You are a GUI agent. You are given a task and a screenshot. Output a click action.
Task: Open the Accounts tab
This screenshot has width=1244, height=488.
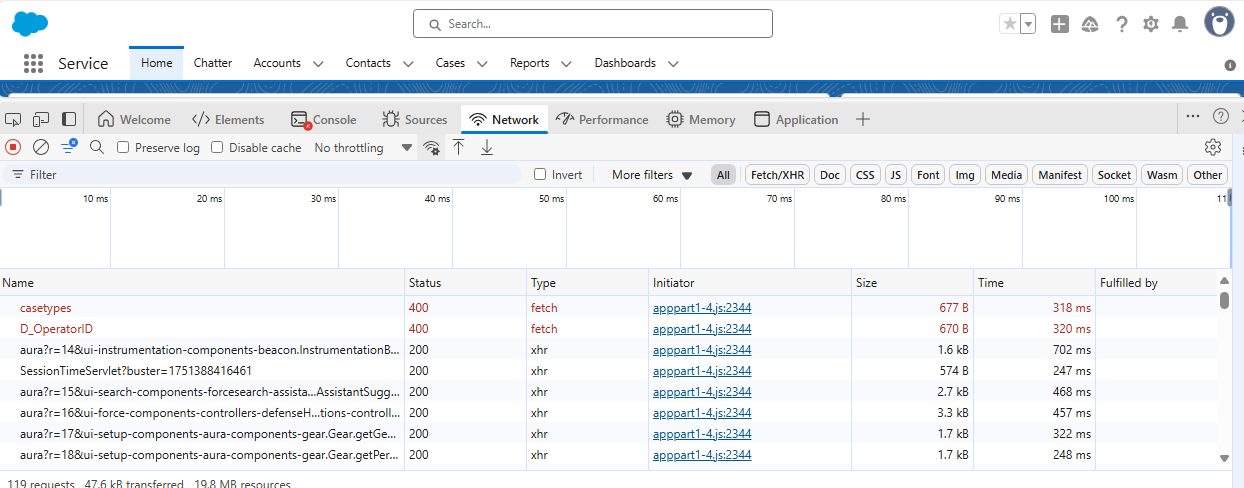tap(277, 63)
